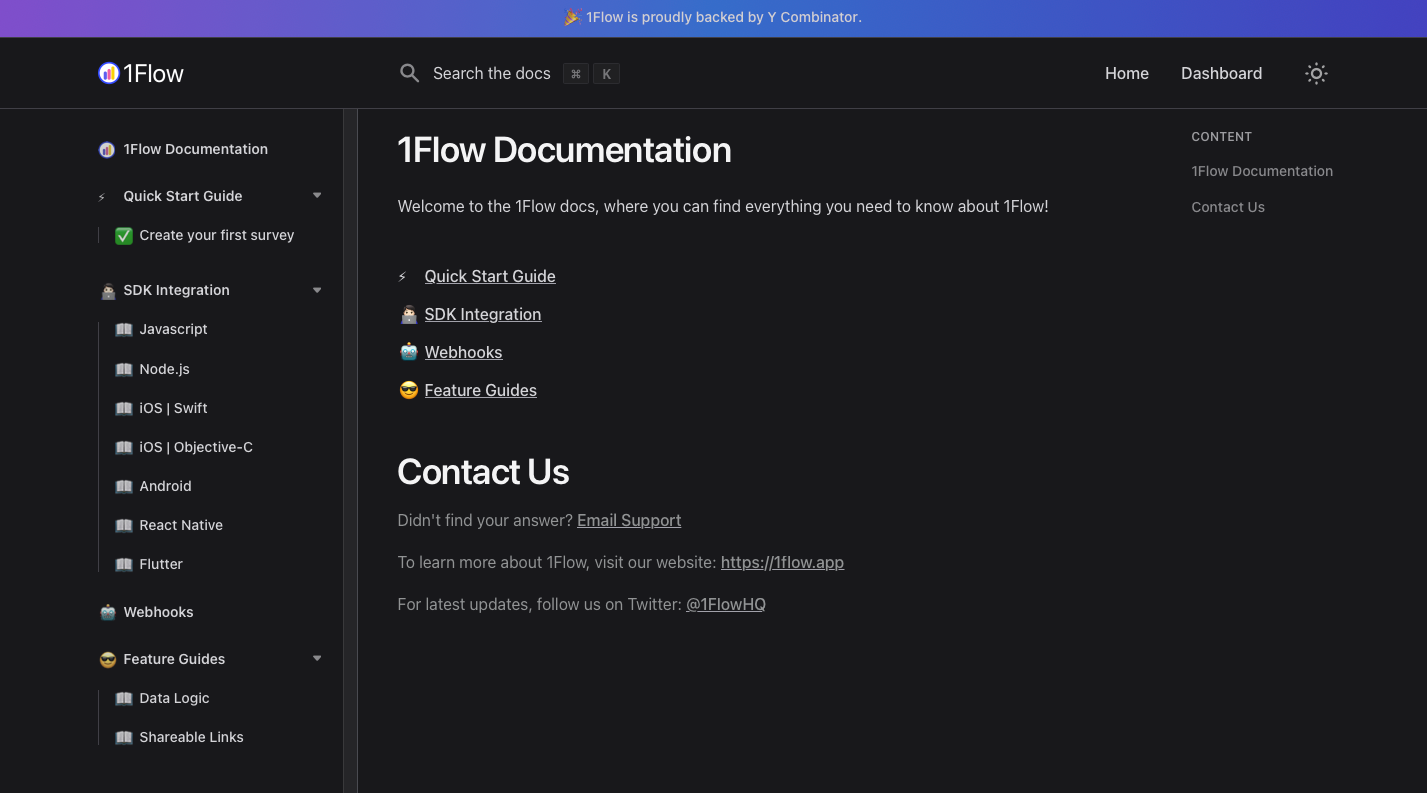Click the search magnifier icon
This screenshot has height=793, width=1427.
409,73
